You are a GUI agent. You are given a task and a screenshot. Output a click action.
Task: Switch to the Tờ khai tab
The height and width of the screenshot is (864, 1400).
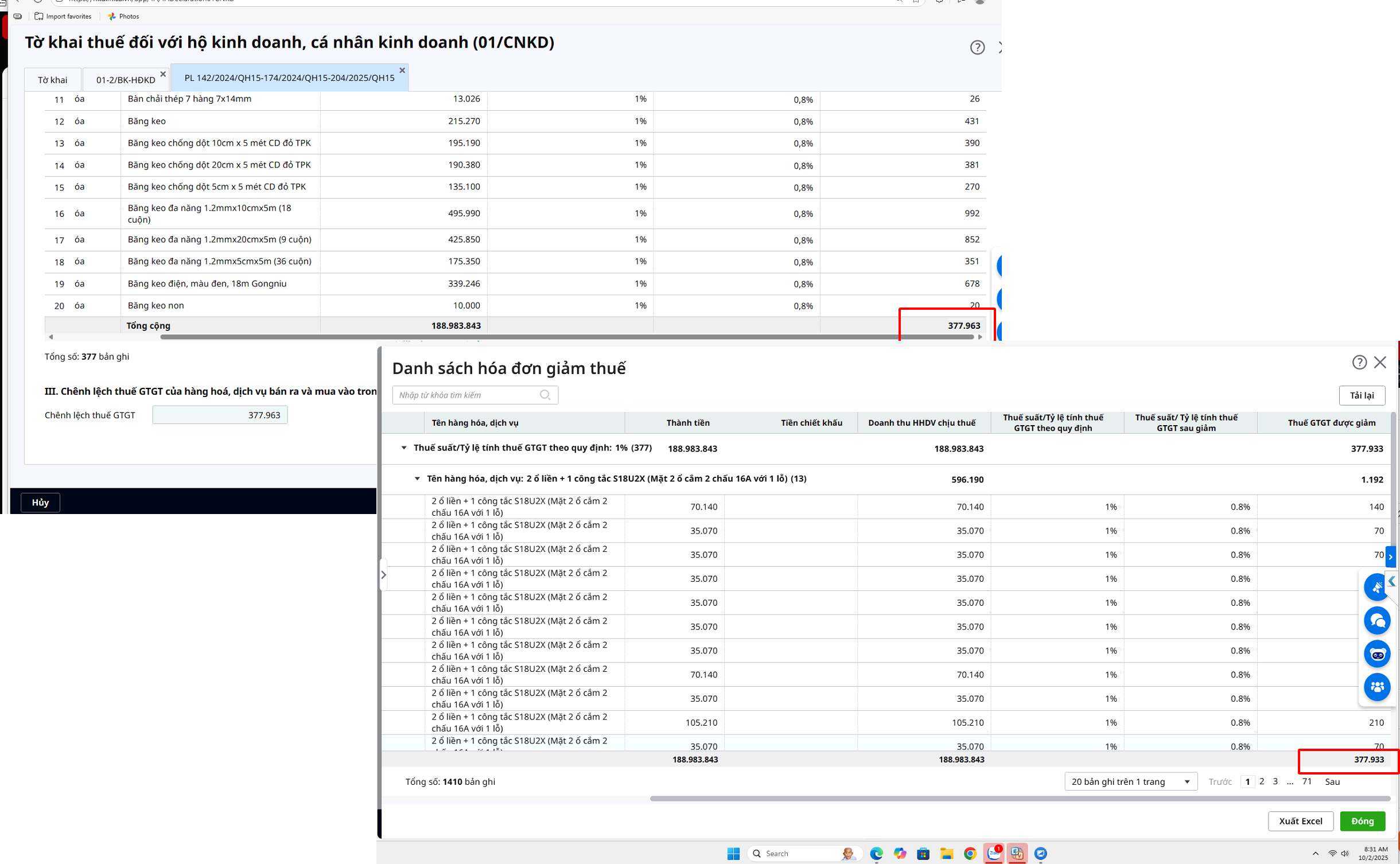(52, 80)
